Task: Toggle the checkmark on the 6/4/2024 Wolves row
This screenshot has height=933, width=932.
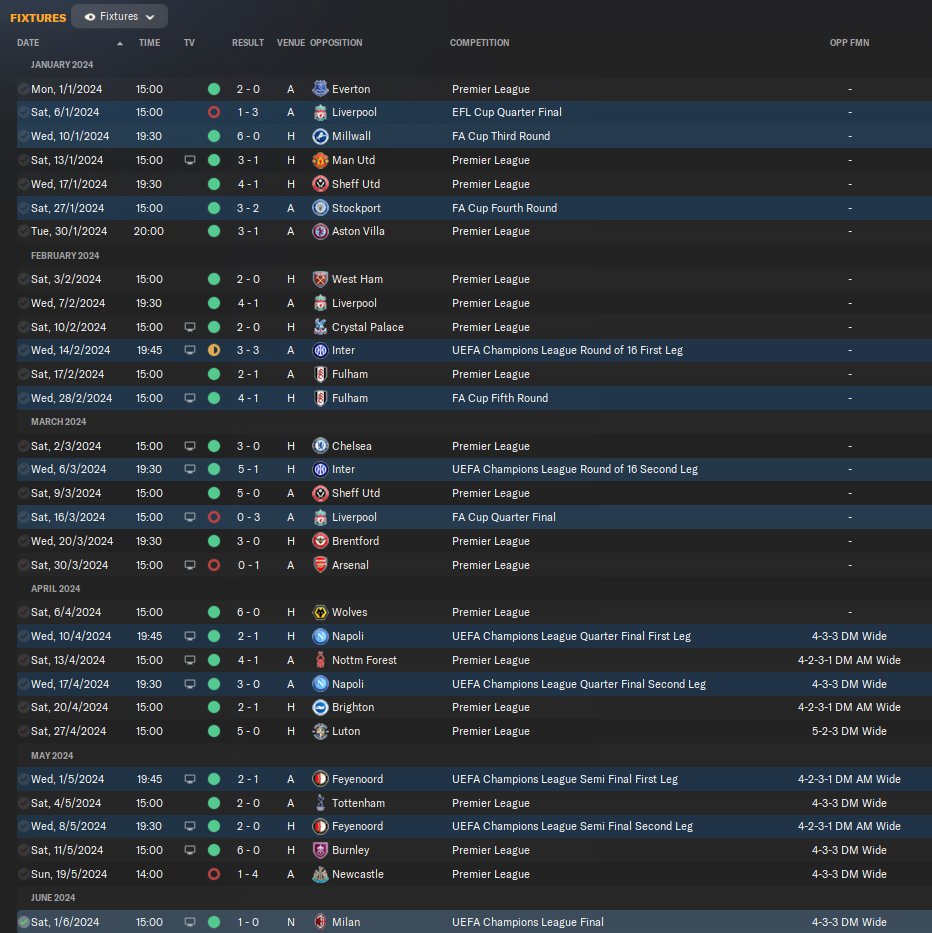Action: [23, 612]
